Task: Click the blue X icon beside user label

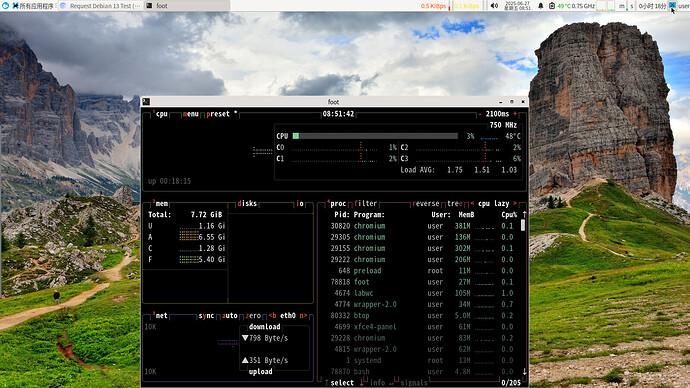Action: (672, 6)
